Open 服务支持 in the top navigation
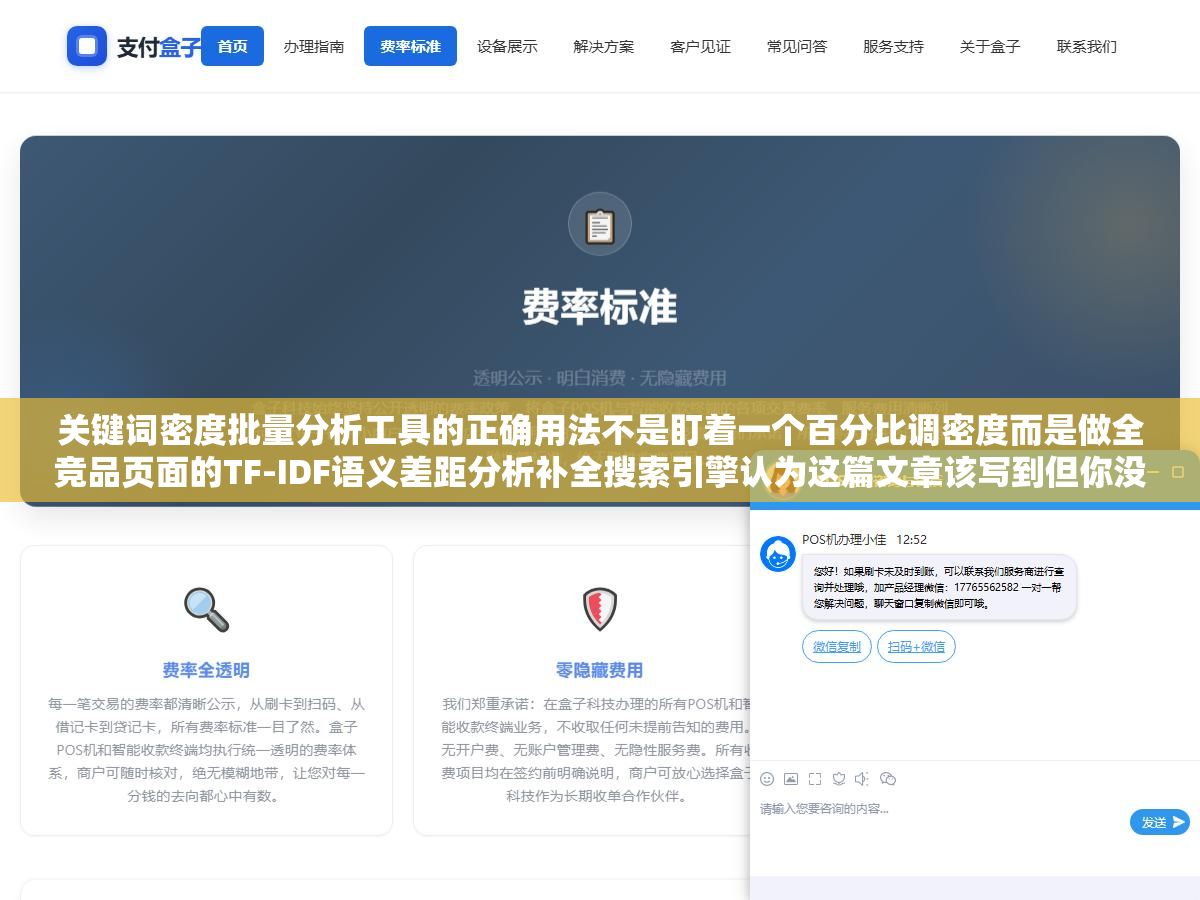1200x900 pixels. (x=893, y=46)
